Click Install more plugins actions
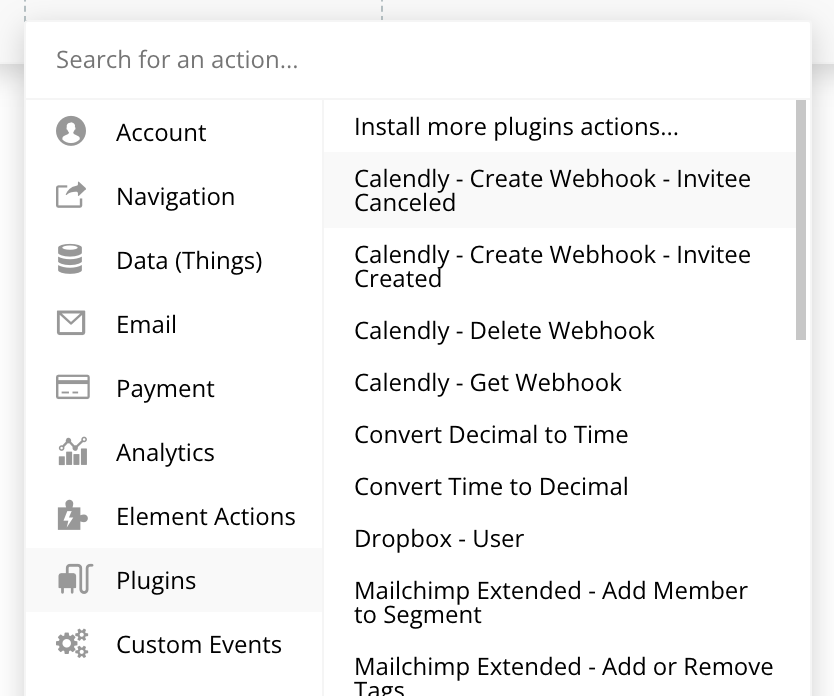 (x=559, y=127)
